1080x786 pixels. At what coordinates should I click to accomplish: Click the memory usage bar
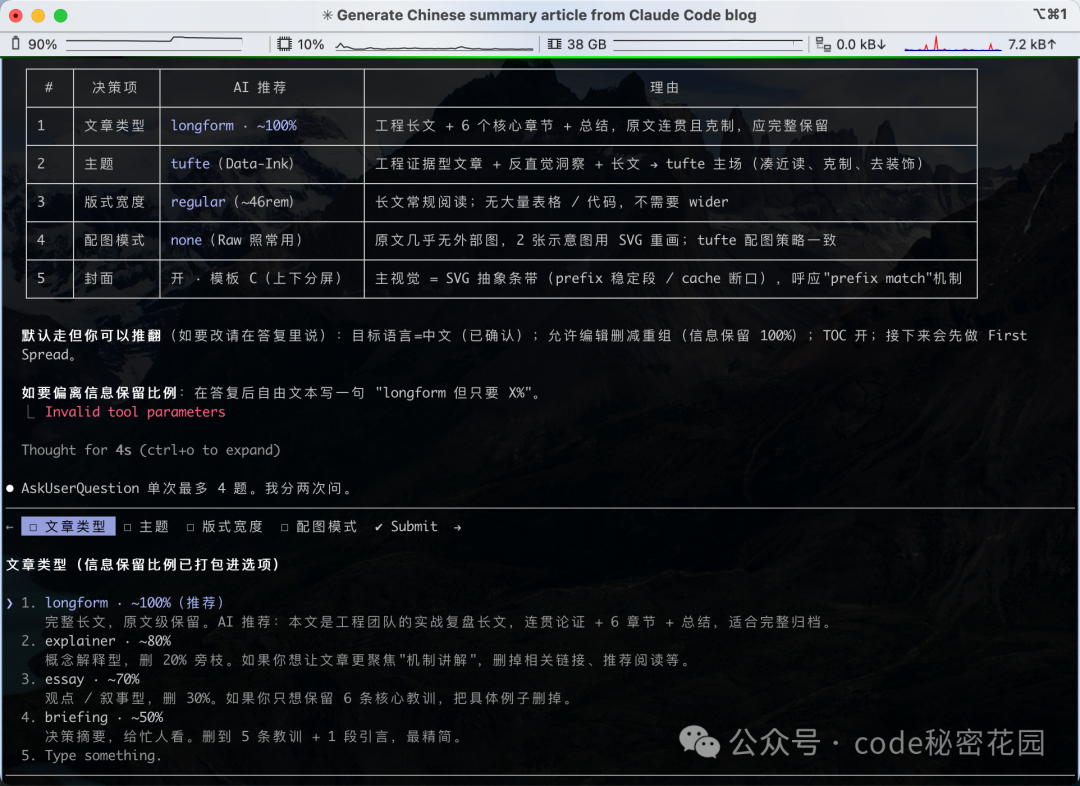pos(708,45)
